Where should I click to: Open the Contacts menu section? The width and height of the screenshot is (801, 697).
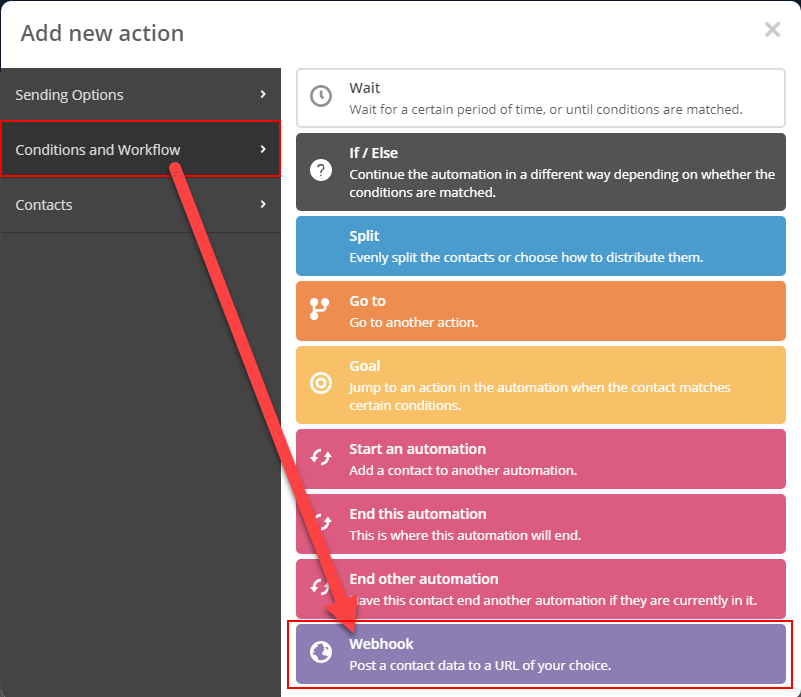[x=140, y=205]
